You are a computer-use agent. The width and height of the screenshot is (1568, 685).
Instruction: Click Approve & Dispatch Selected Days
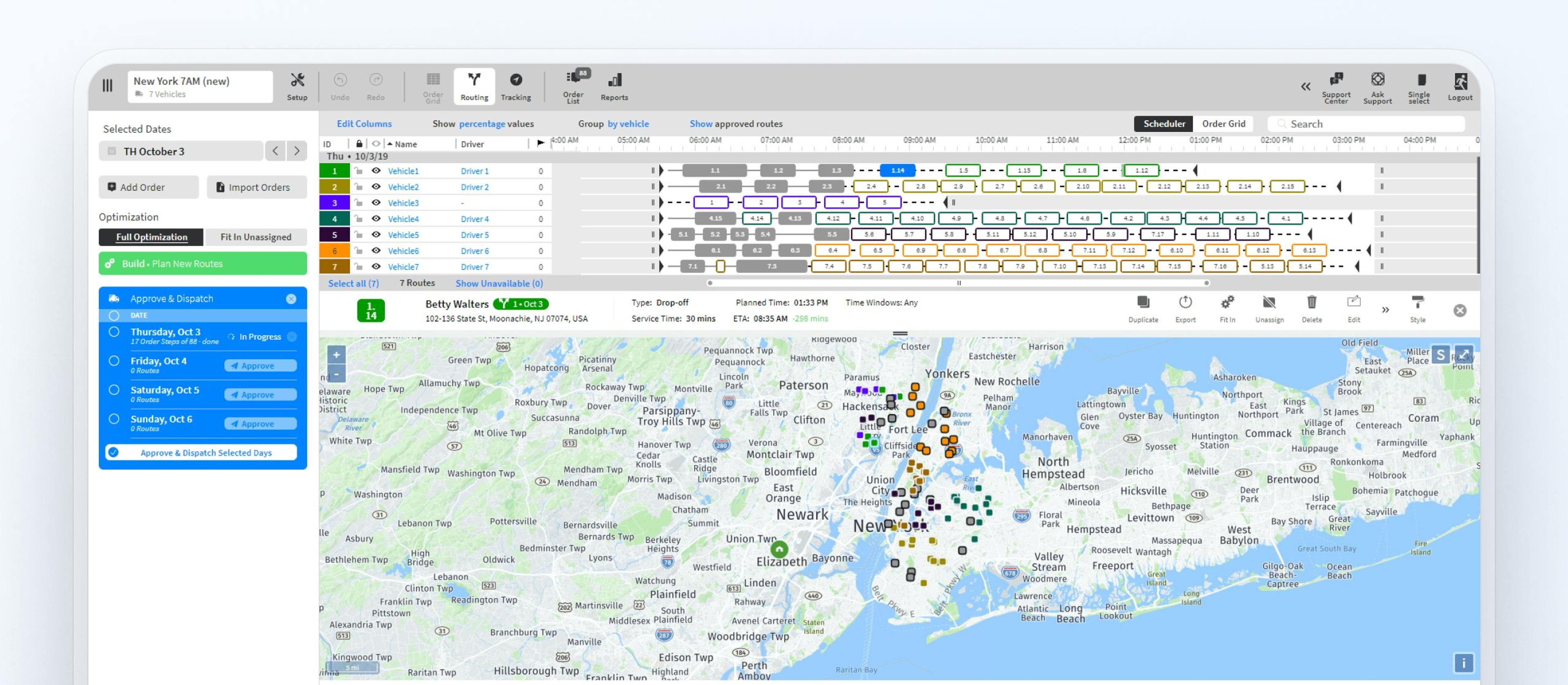(x=201, y=452)
